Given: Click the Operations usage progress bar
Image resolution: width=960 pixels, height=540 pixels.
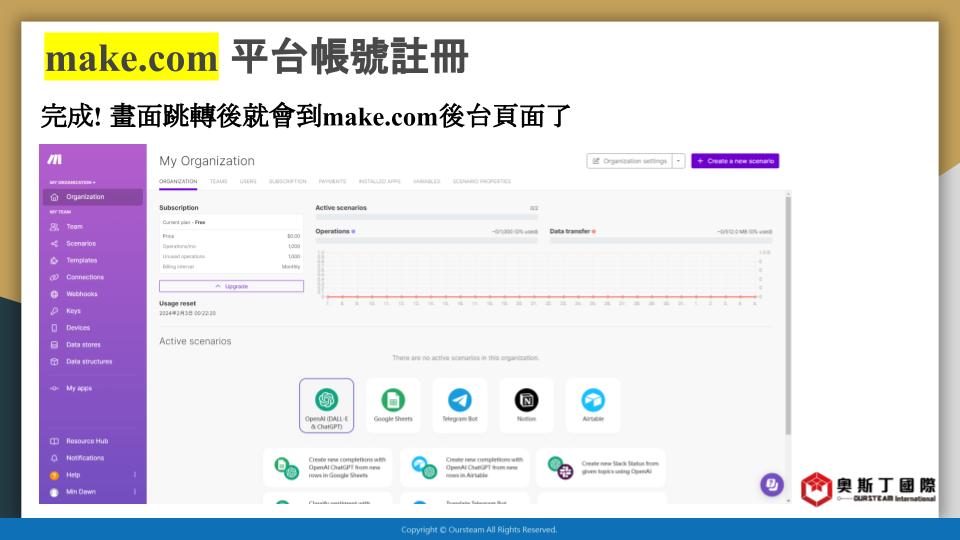Looking at the screenshot, I should [427, 241].
